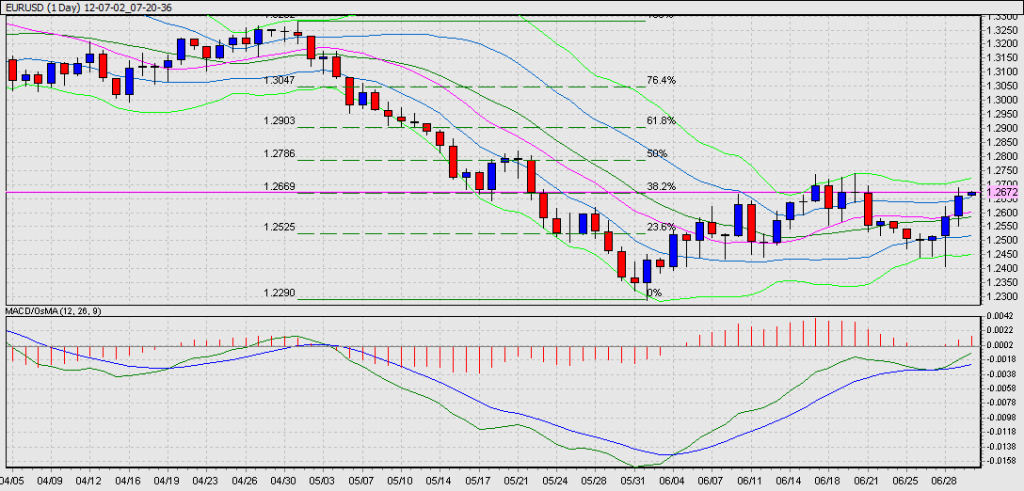Image resolution: width=1024 pixels, height=491 pixels.
Task: Click the 1.3047 Fibonacci price label
Action: [280, 80]
